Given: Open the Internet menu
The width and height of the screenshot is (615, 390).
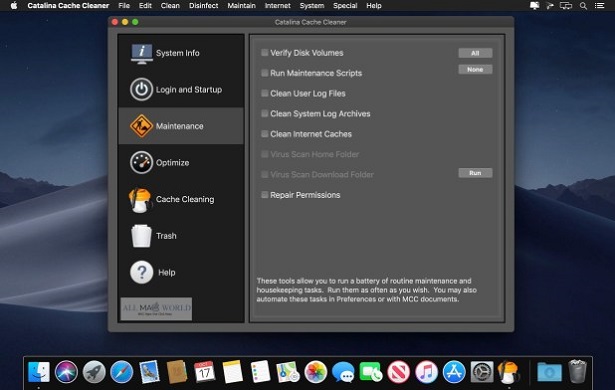Looking at the screenshot, I should tap(278, 6).
